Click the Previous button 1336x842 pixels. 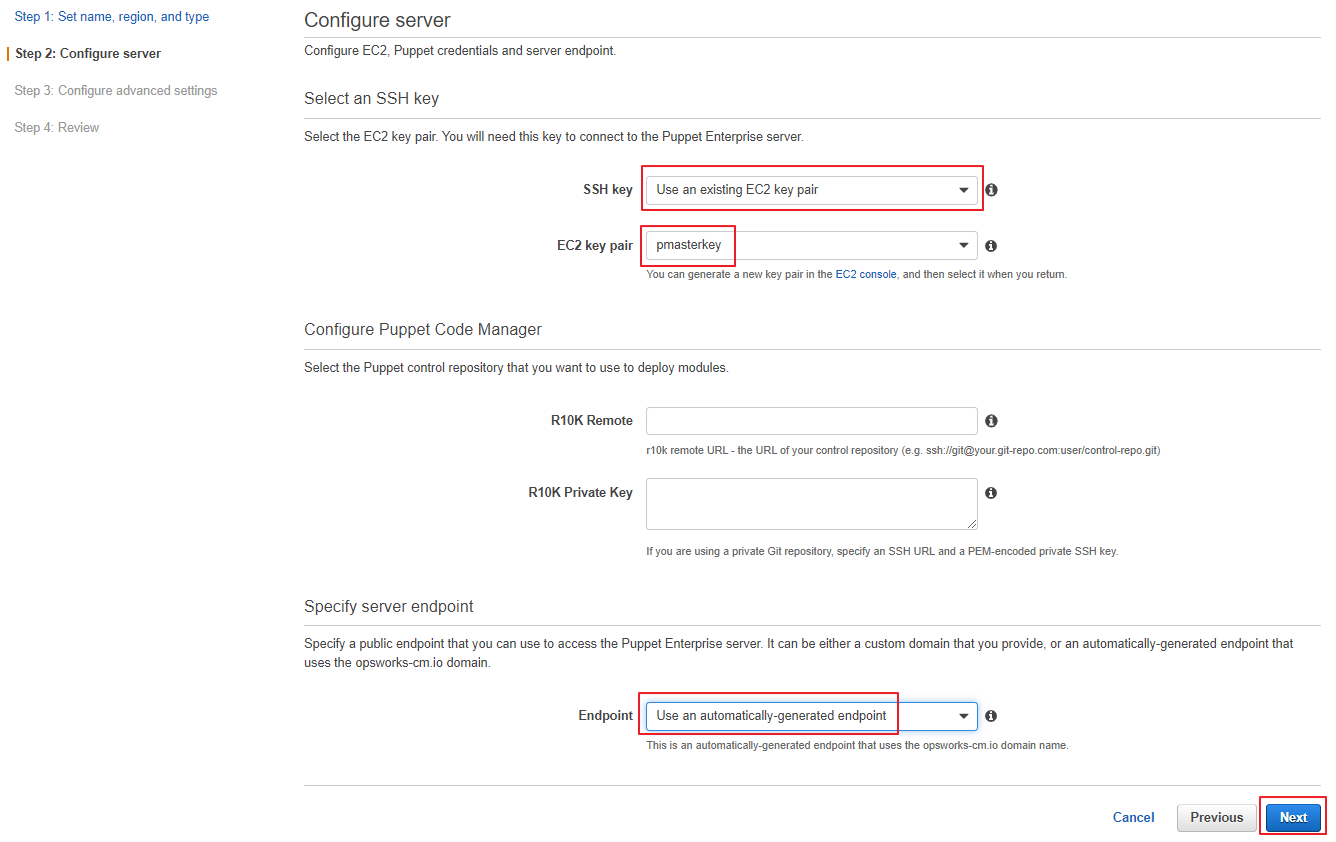pyautogui.click(x=1217, y=817)
